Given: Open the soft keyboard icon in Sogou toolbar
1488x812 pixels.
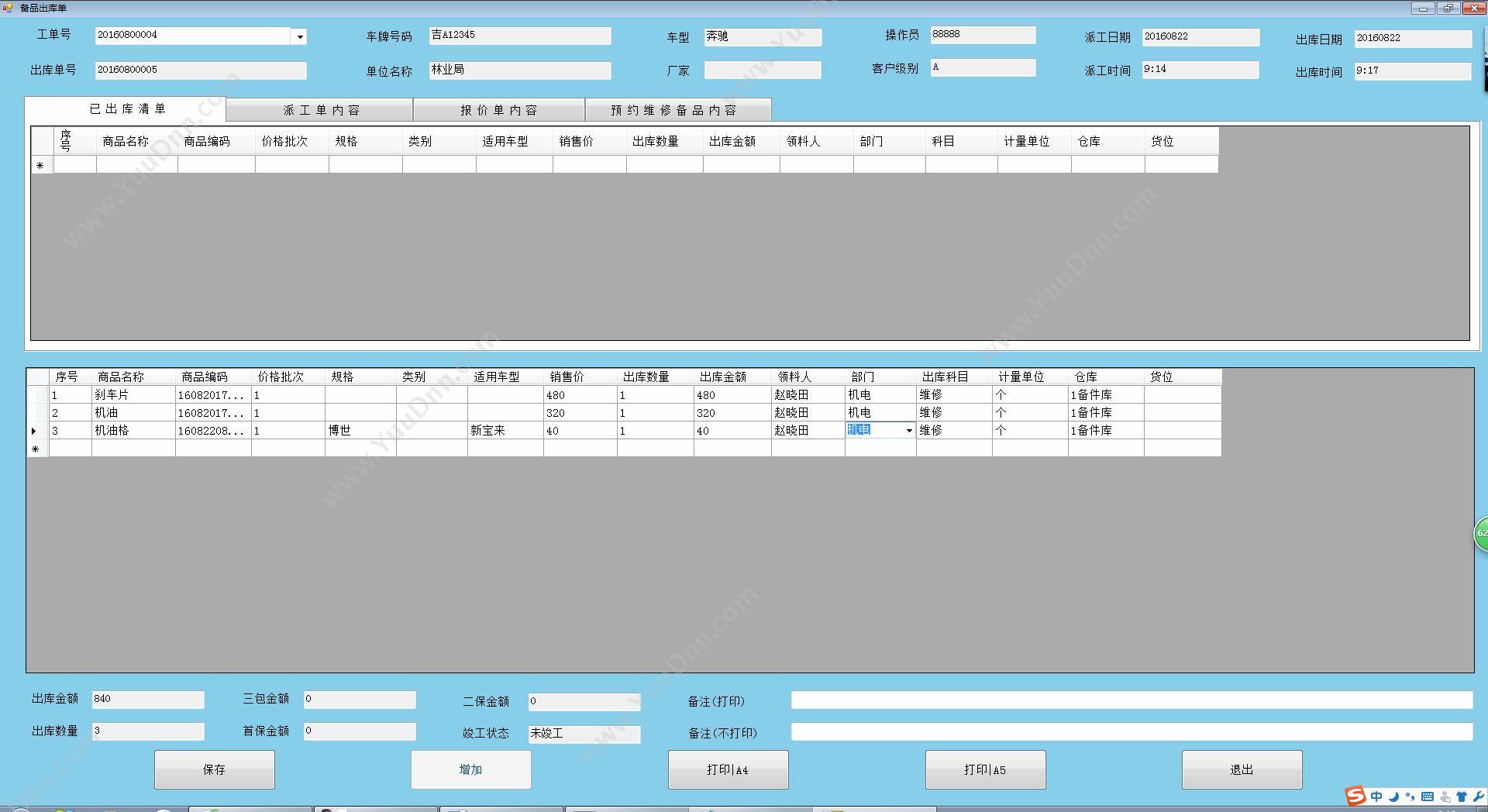Looking at the screenshot, I should (1428, 797).
